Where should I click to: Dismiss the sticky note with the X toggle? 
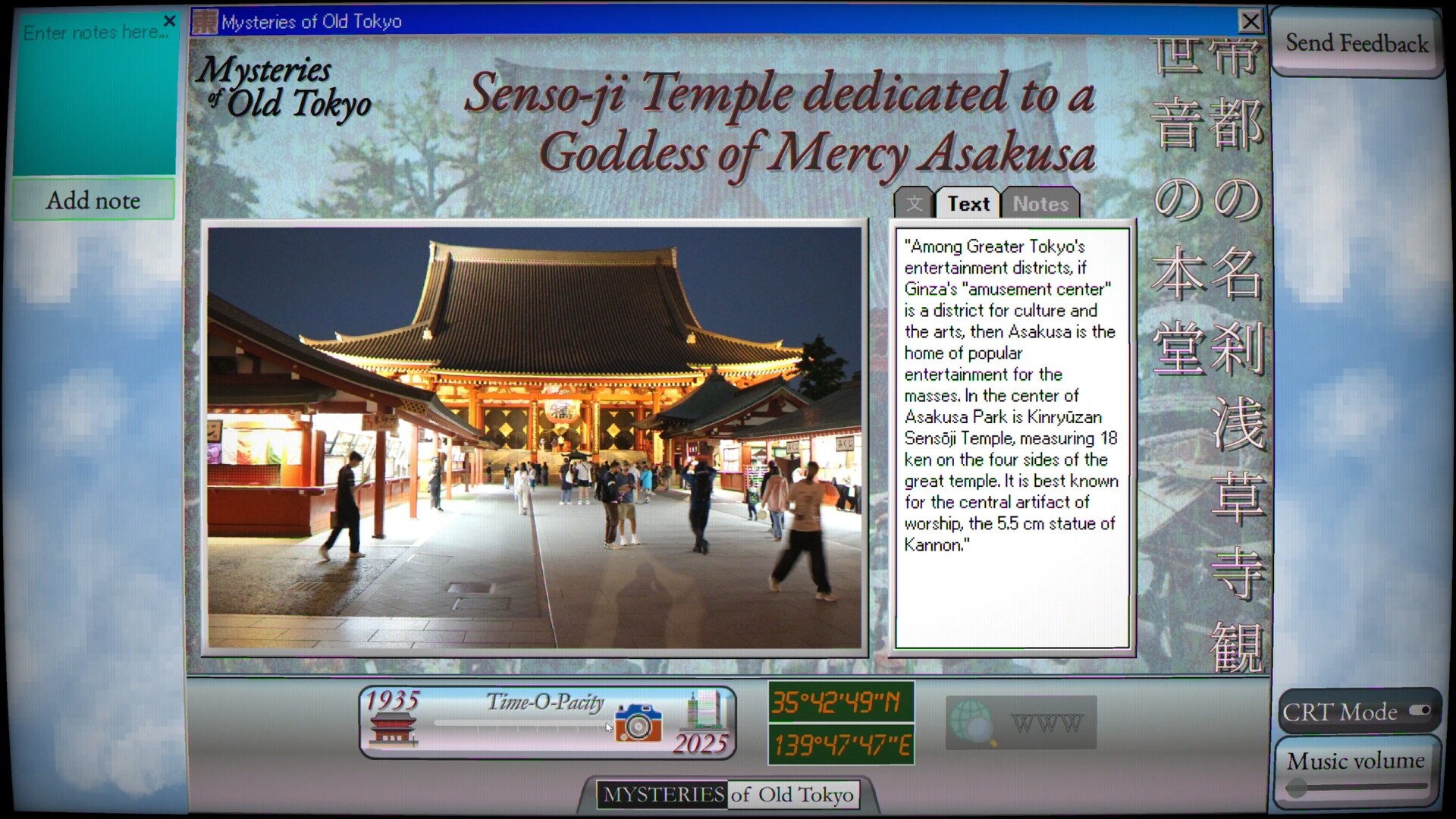[x=170, y=20]
